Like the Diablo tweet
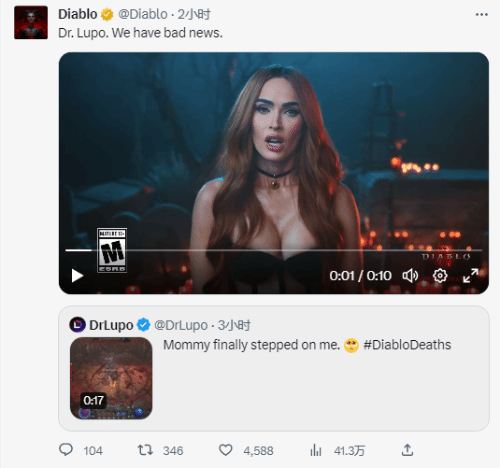Image resolution: width=500 pixels, height=468 pixels. (225, 450)
